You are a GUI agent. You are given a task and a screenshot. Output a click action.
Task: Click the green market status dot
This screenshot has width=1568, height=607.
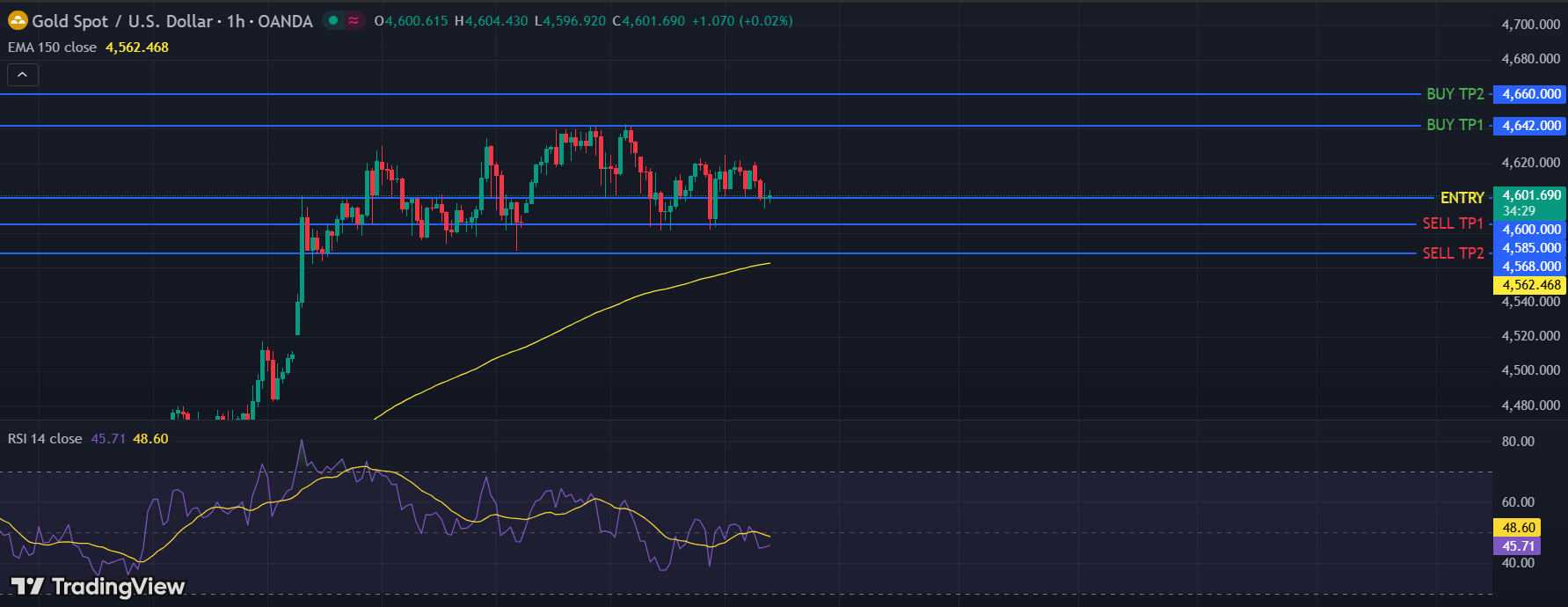point(333,20)
